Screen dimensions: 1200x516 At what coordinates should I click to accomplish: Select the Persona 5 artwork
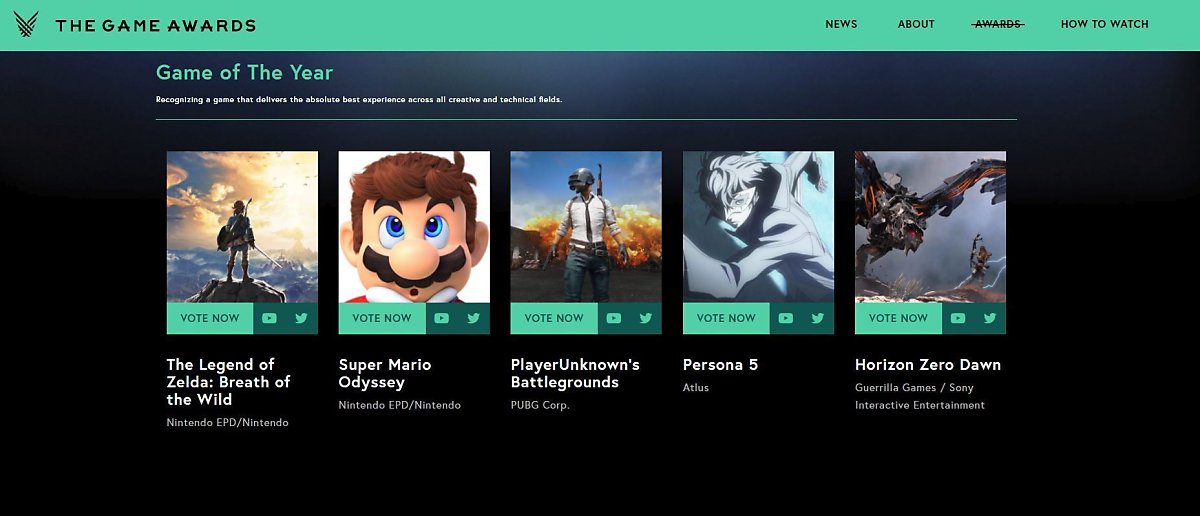[x=758, y=227]
